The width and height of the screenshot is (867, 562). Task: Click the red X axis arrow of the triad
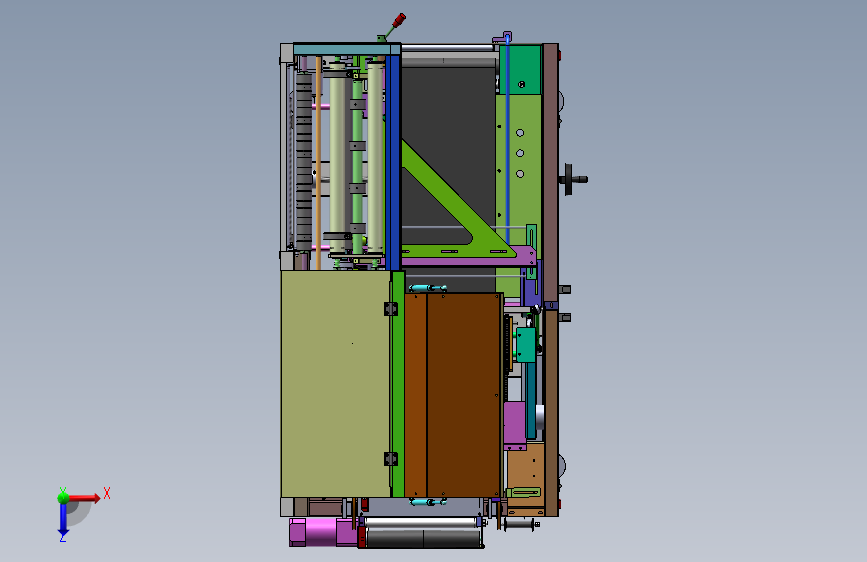tap(84, 498)
